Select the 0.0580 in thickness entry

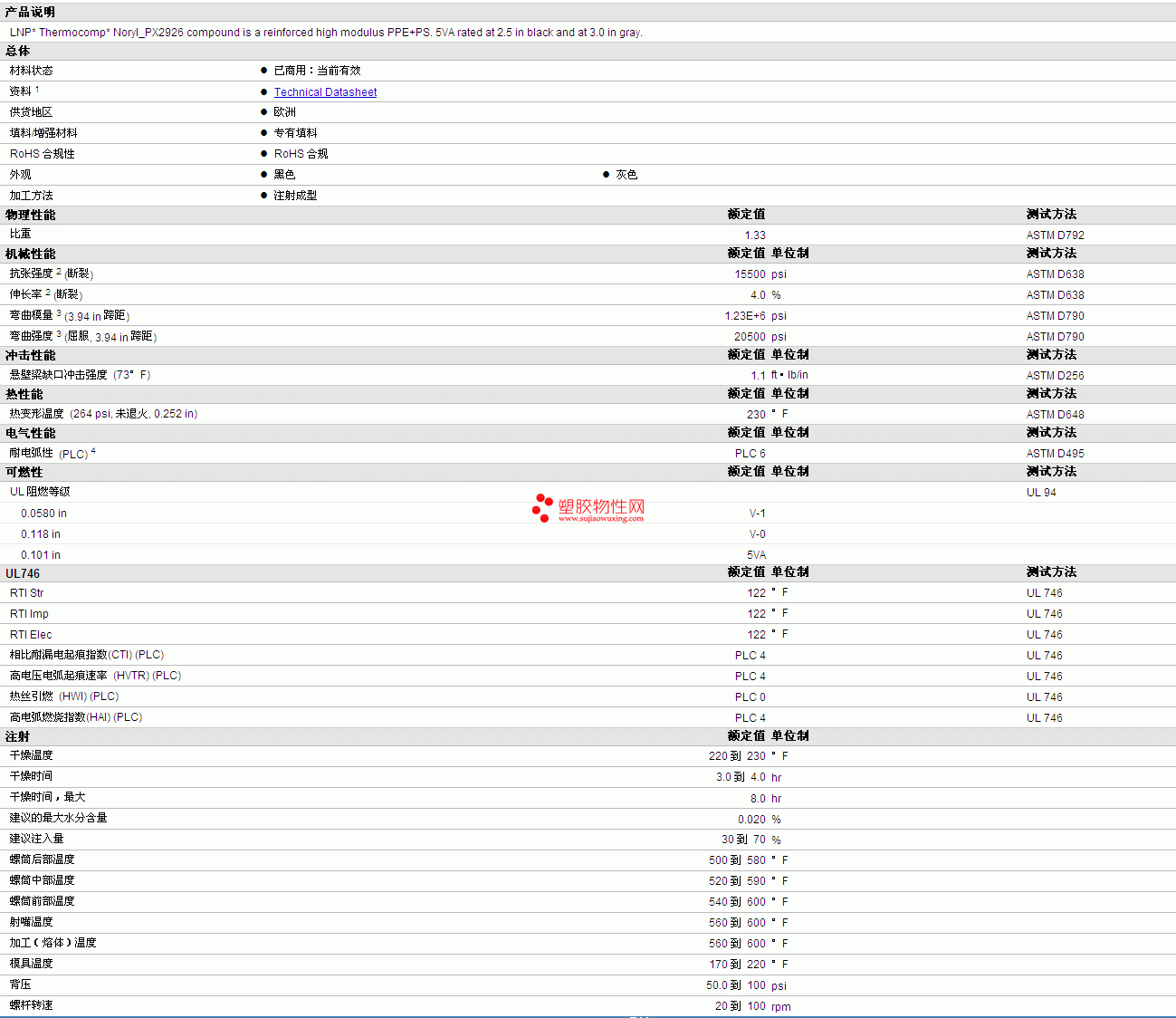(43, 514)
